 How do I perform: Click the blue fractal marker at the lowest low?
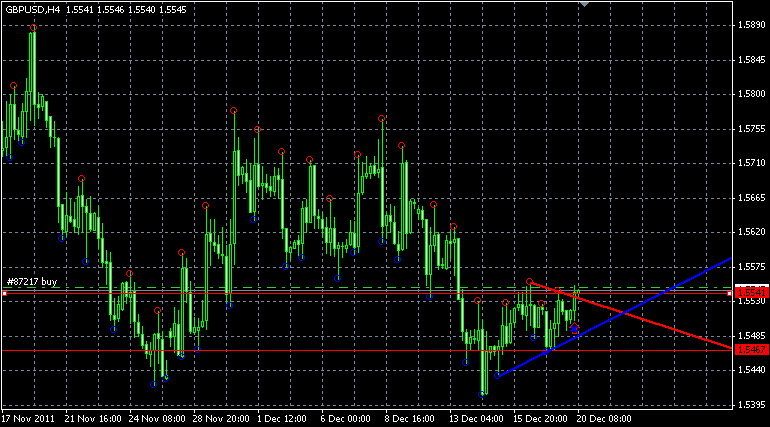tap(482, 394)
